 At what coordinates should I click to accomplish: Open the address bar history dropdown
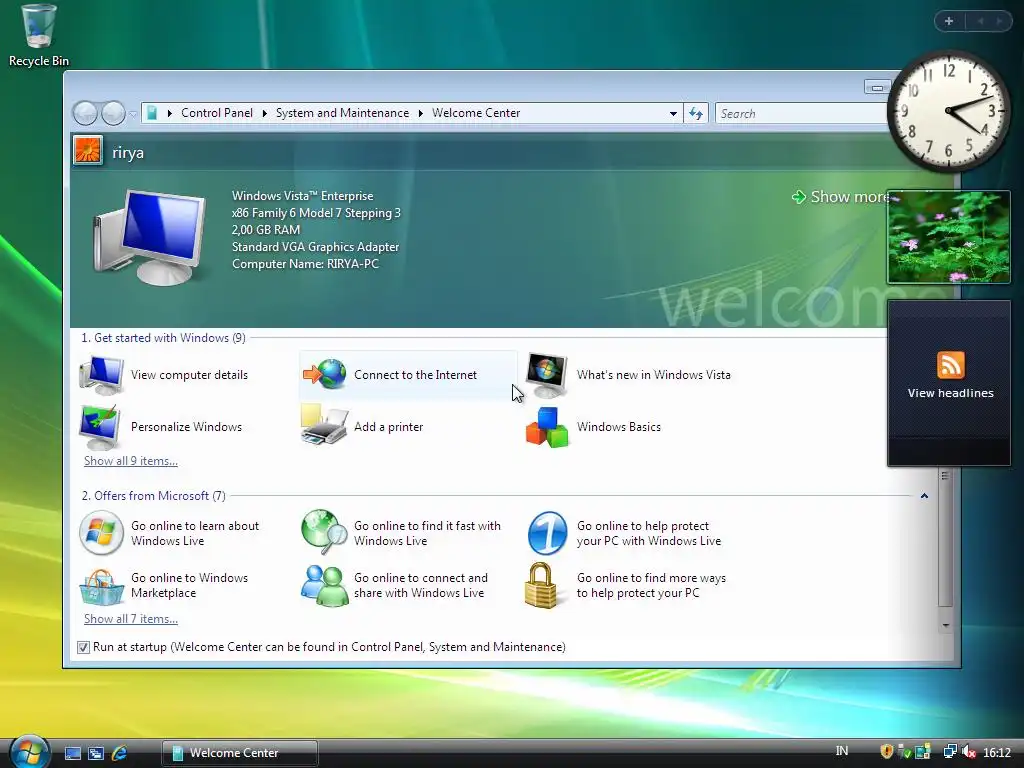[x=673, y=114]
